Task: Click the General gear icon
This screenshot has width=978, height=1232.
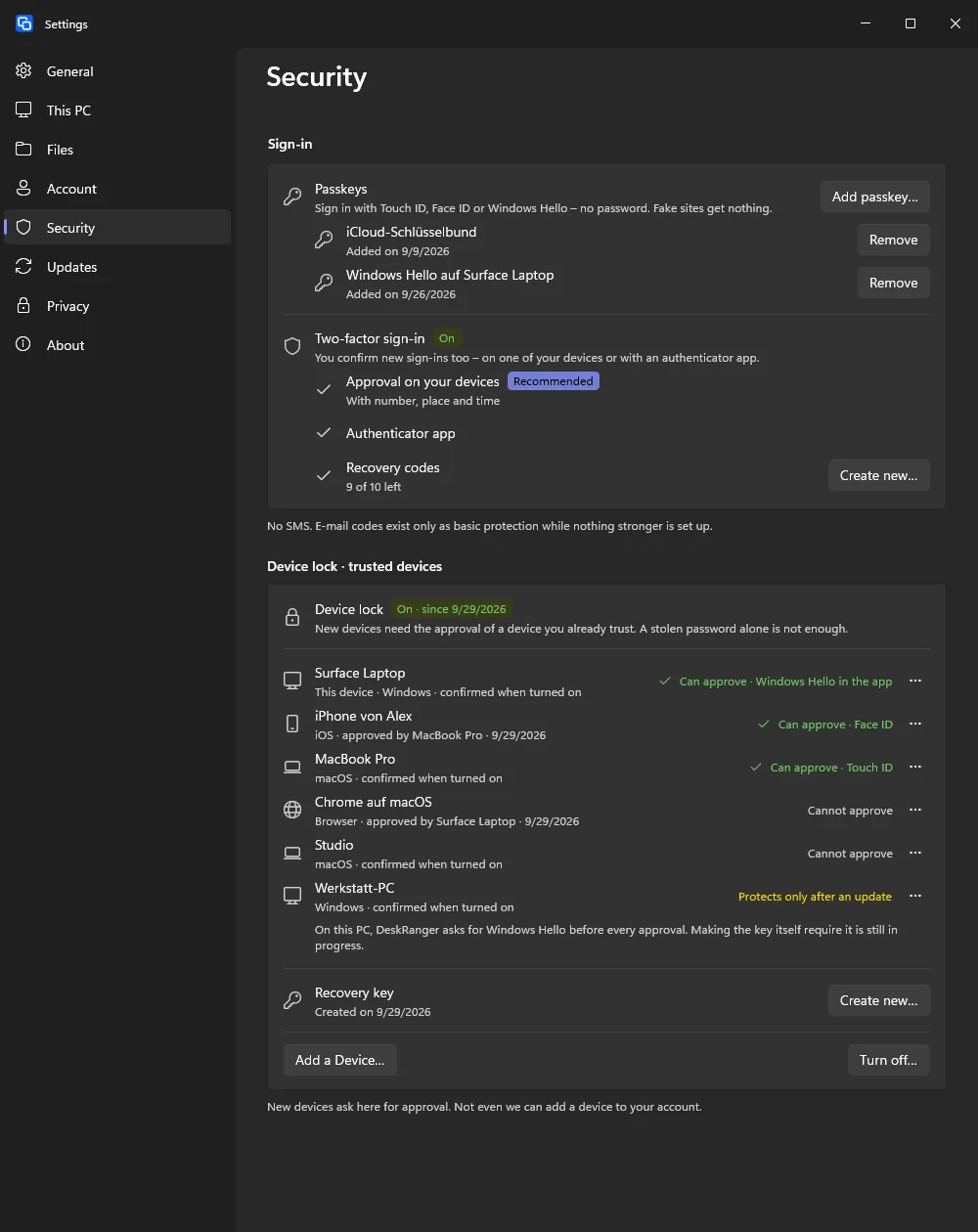Action: click(x=24, y=71)
